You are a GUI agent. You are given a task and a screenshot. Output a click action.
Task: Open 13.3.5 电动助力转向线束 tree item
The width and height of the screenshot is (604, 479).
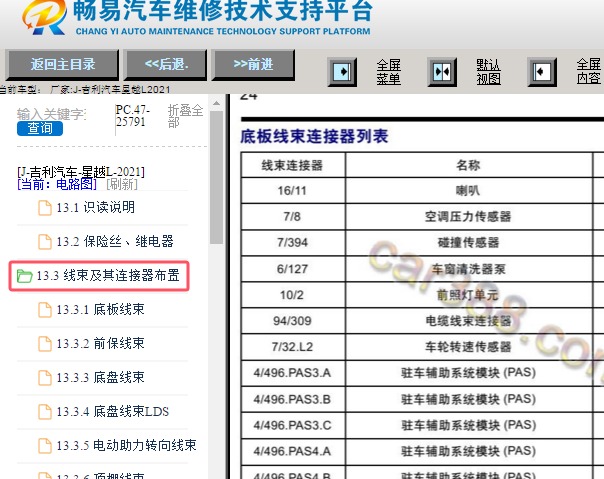point(126,445)
